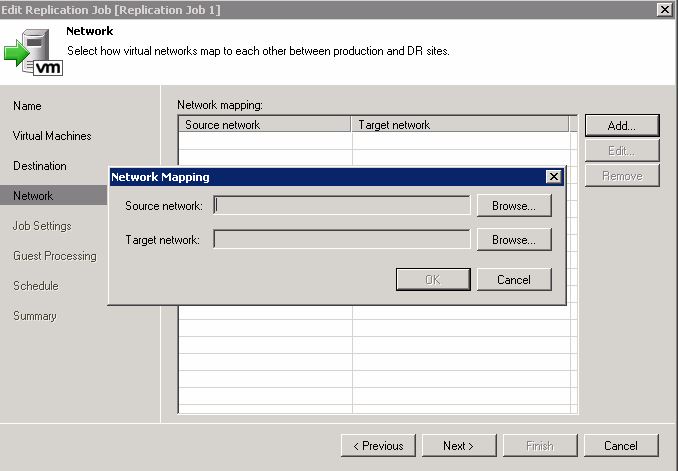Image resolution: width=678 pixels, height=471 pixels.
Task: Select the Network wizard step
Action: click(x=54, y=195)
